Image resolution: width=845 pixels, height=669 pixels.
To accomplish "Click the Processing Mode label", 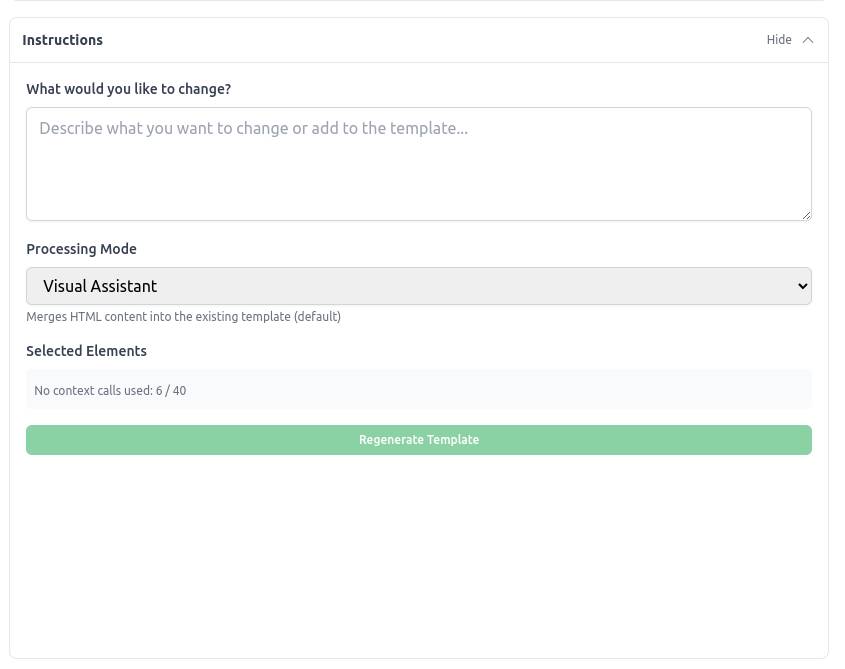I will 81,249.
